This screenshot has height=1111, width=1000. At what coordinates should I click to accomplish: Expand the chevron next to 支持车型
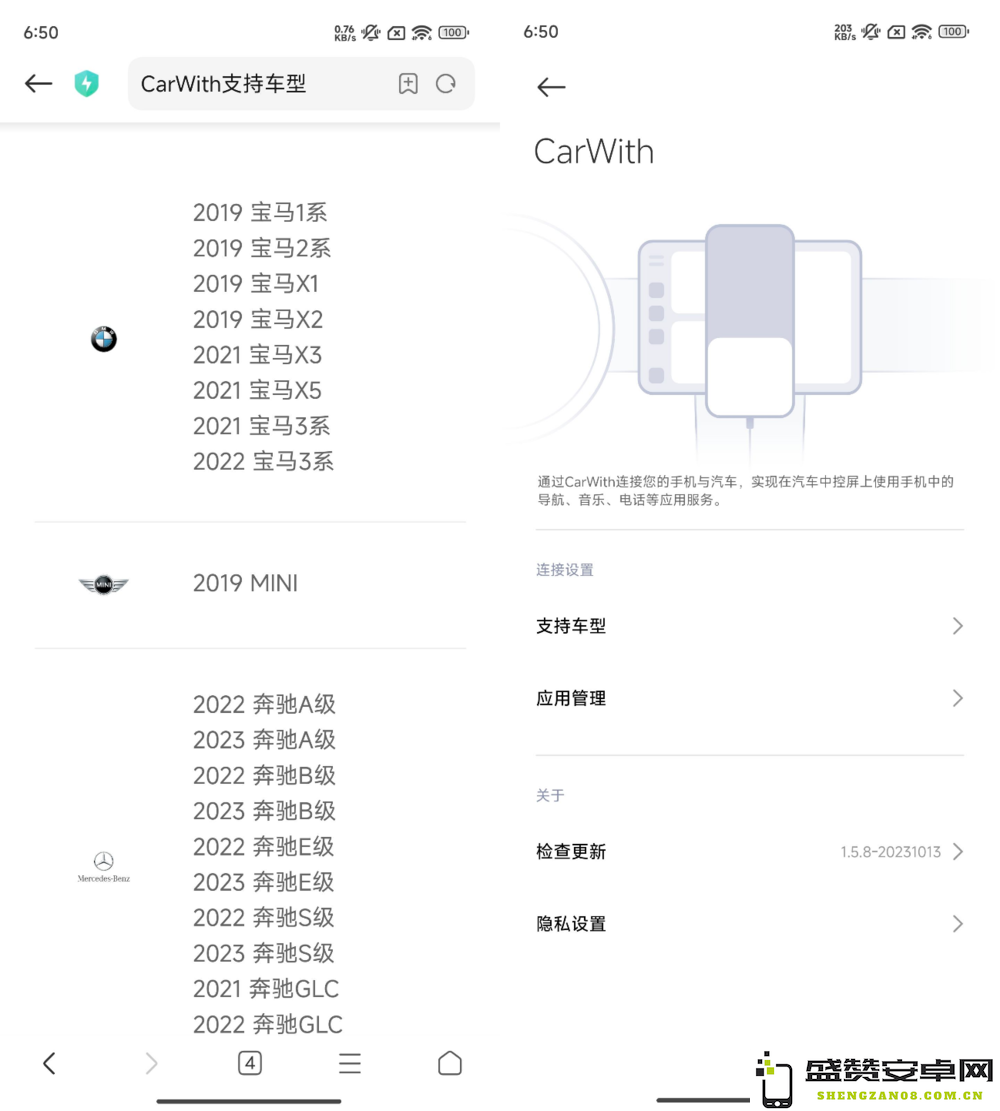point(957,626)
